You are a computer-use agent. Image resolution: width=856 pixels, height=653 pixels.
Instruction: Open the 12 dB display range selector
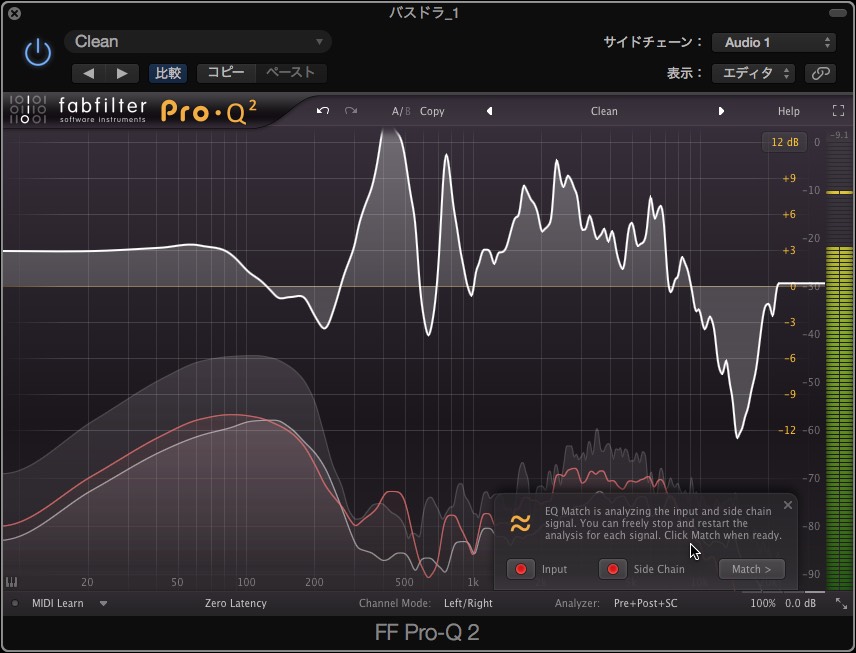tap(784, 142)
